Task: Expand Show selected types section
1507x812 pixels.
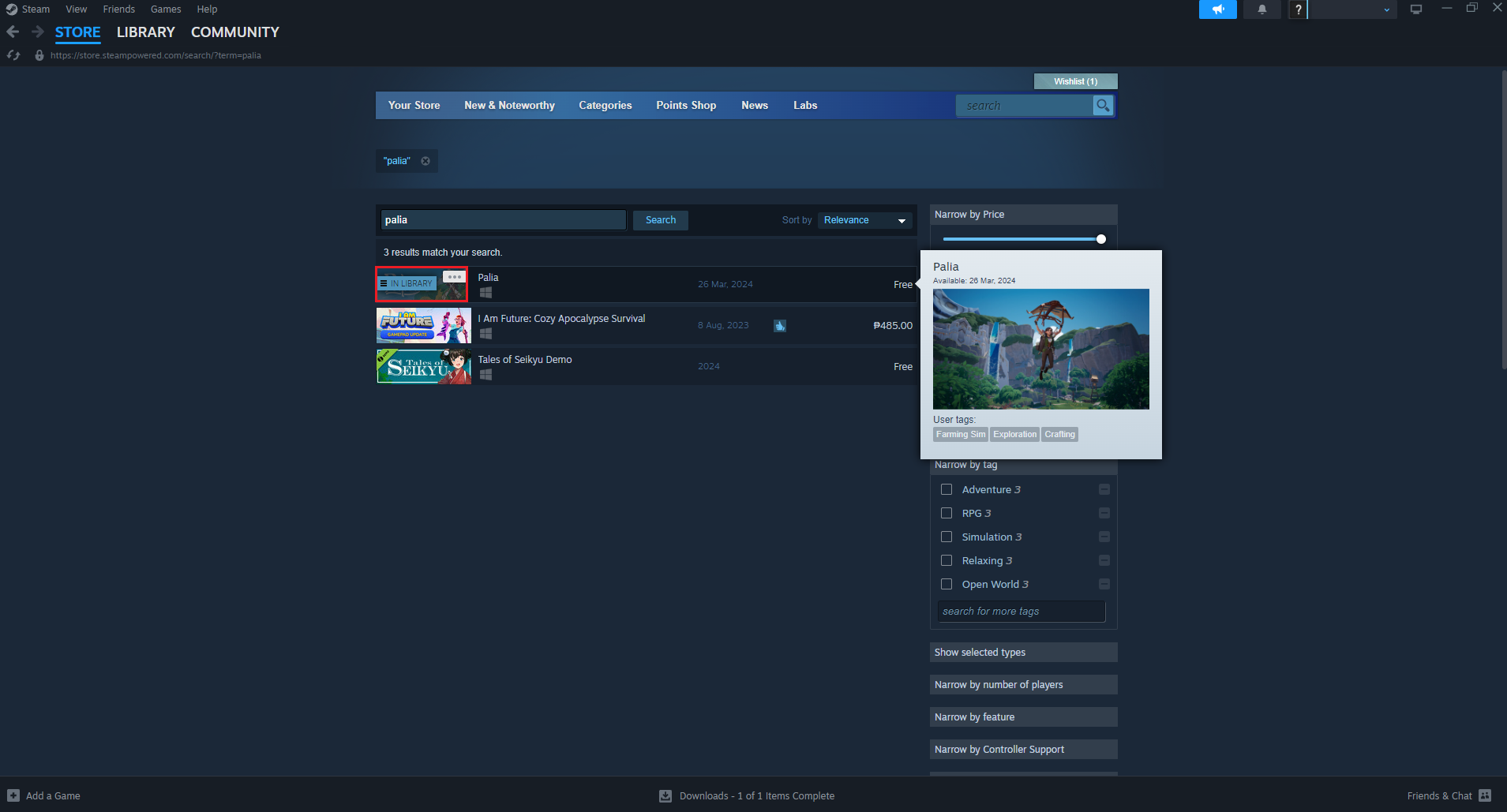Action: click(1023, 652)
